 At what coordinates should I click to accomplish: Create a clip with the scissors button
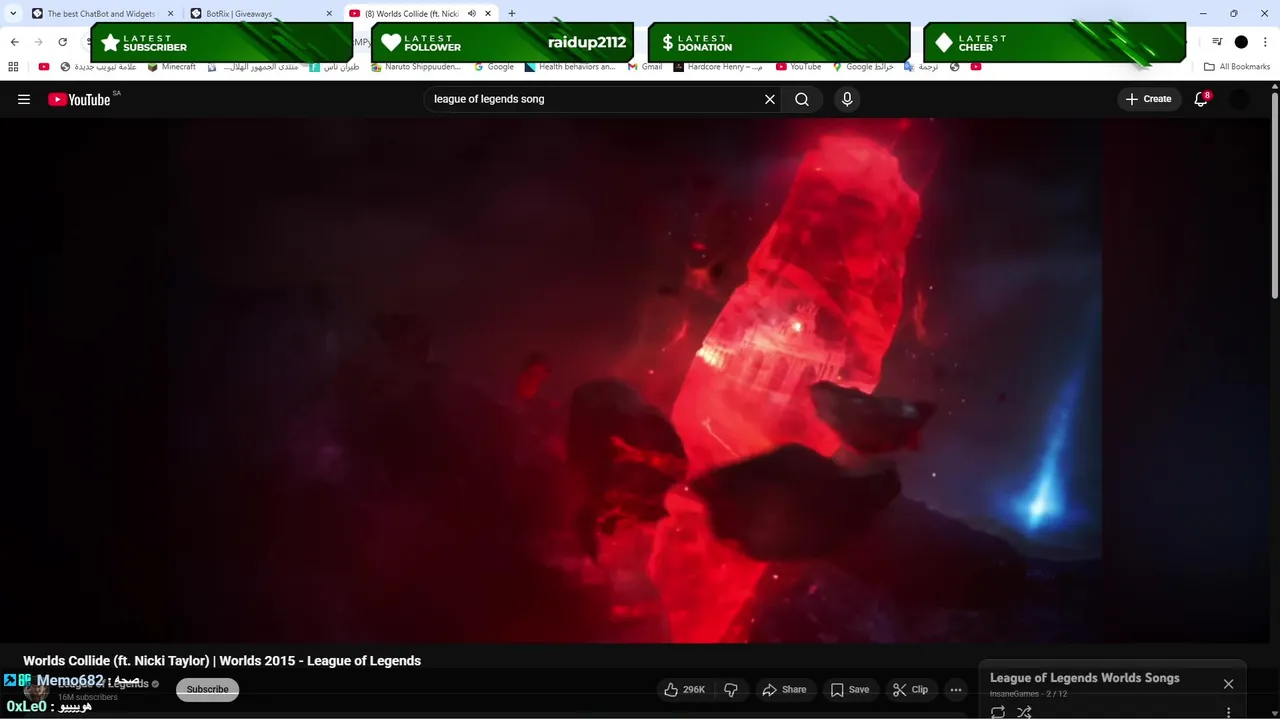pos(910,690)
